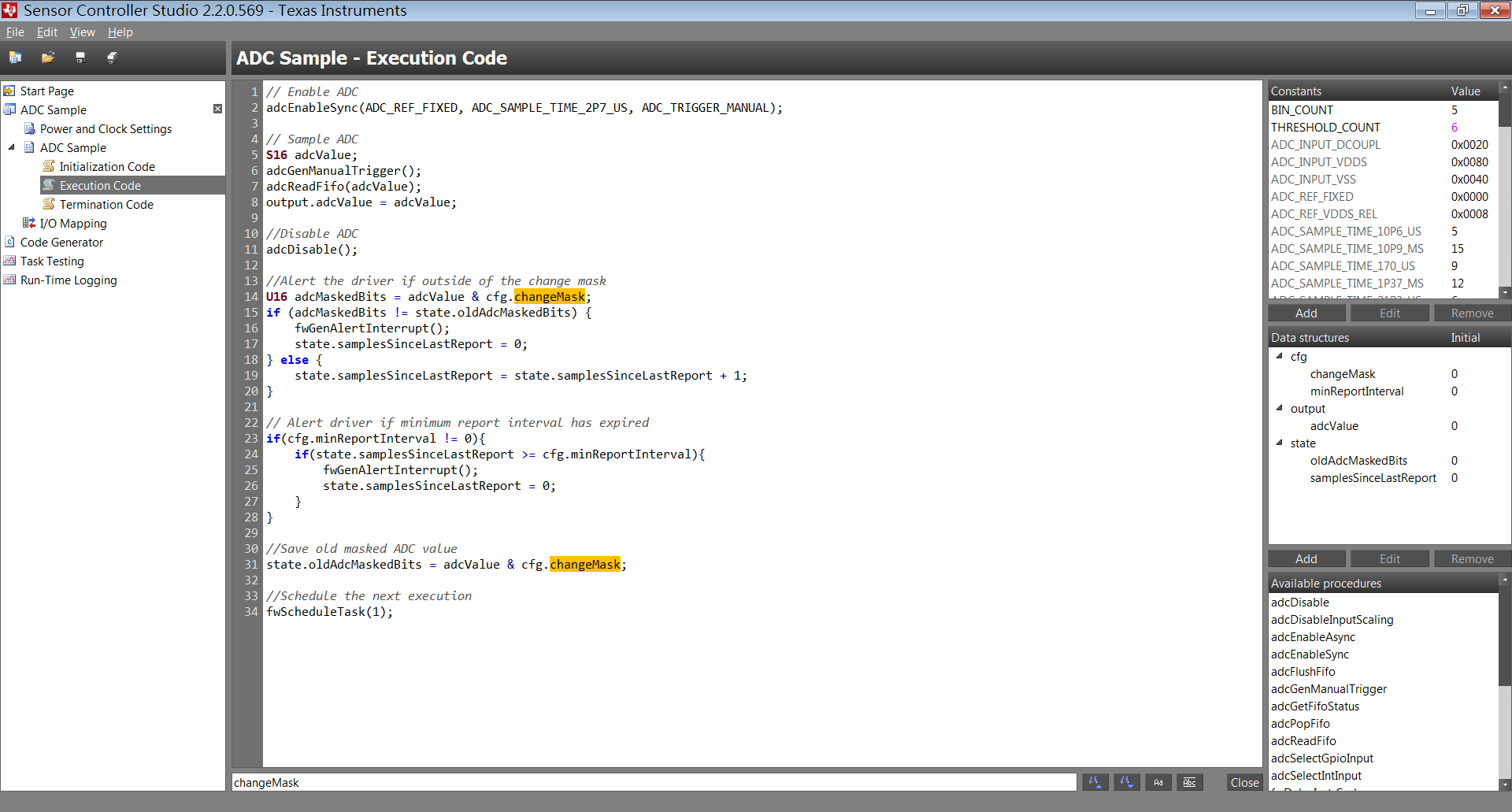Collapse the cfg data structure

(x=1280, y=356)
